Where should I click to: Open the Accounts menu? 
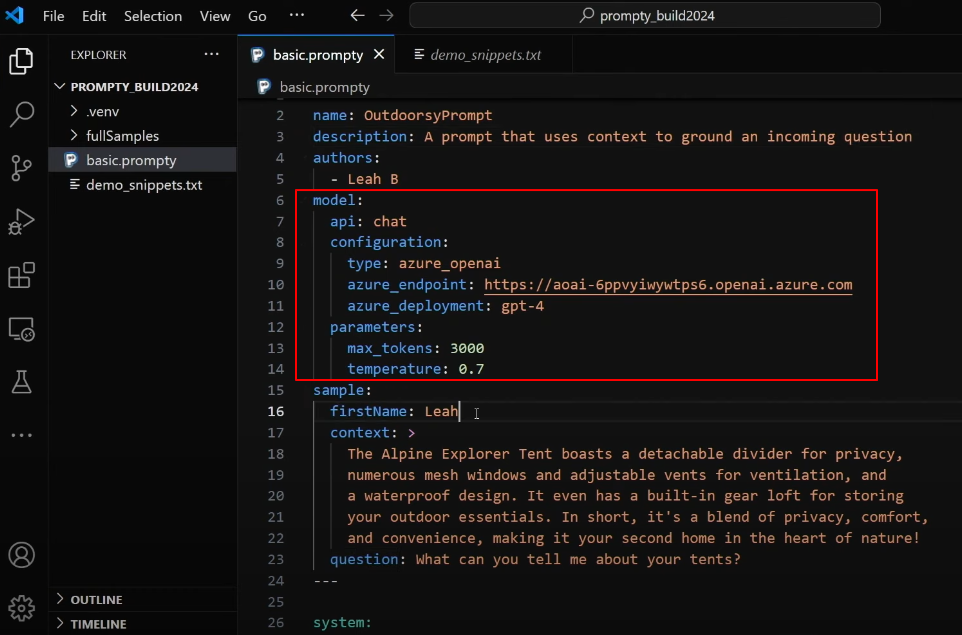pos(21,555)
